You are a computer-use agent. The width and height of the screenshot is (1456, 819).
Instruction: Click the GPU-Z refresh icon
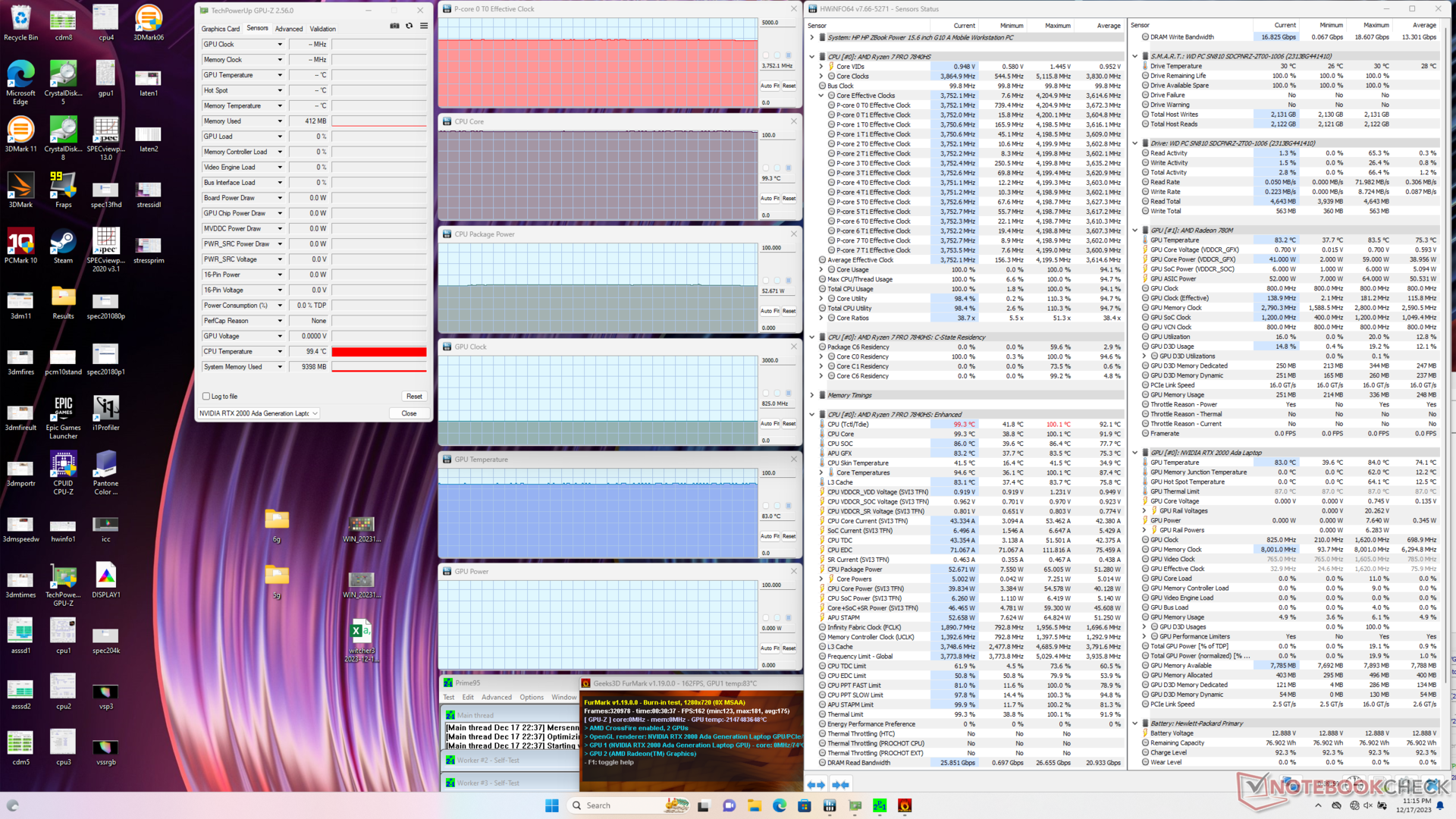[409, 26]
